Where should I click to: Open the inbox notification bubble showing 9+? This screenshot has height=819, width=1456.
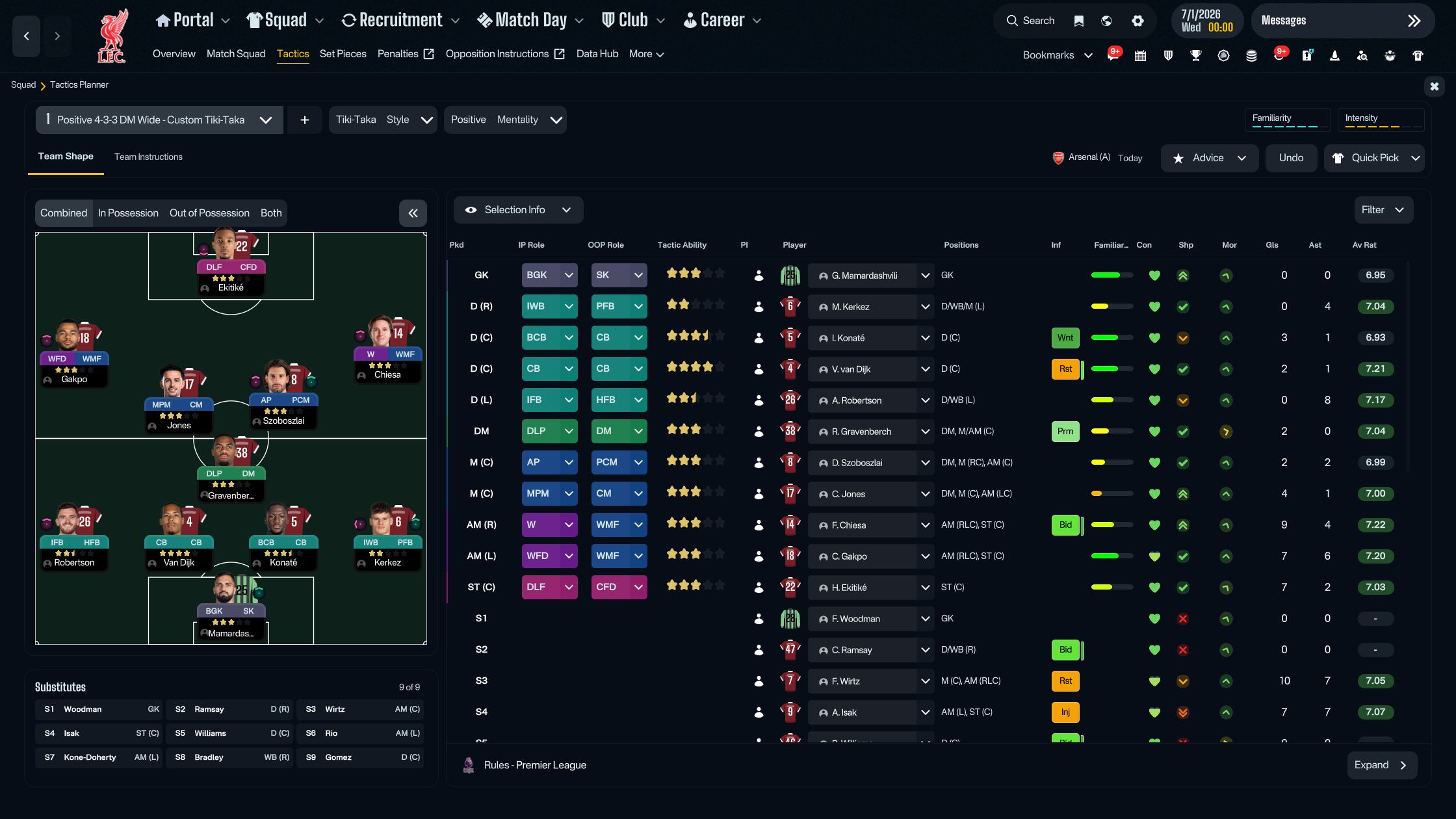click(1114, 53)
